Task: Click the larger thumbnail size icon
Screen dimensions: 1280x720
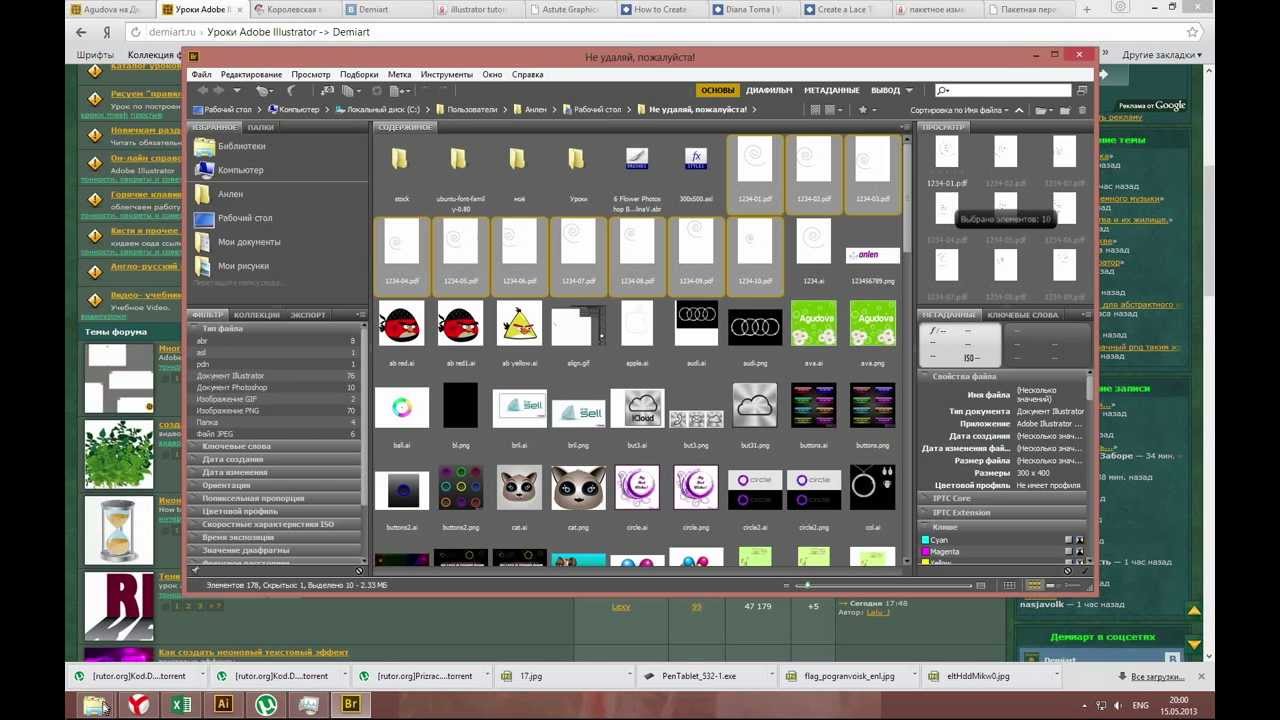Action: [980, 585]
